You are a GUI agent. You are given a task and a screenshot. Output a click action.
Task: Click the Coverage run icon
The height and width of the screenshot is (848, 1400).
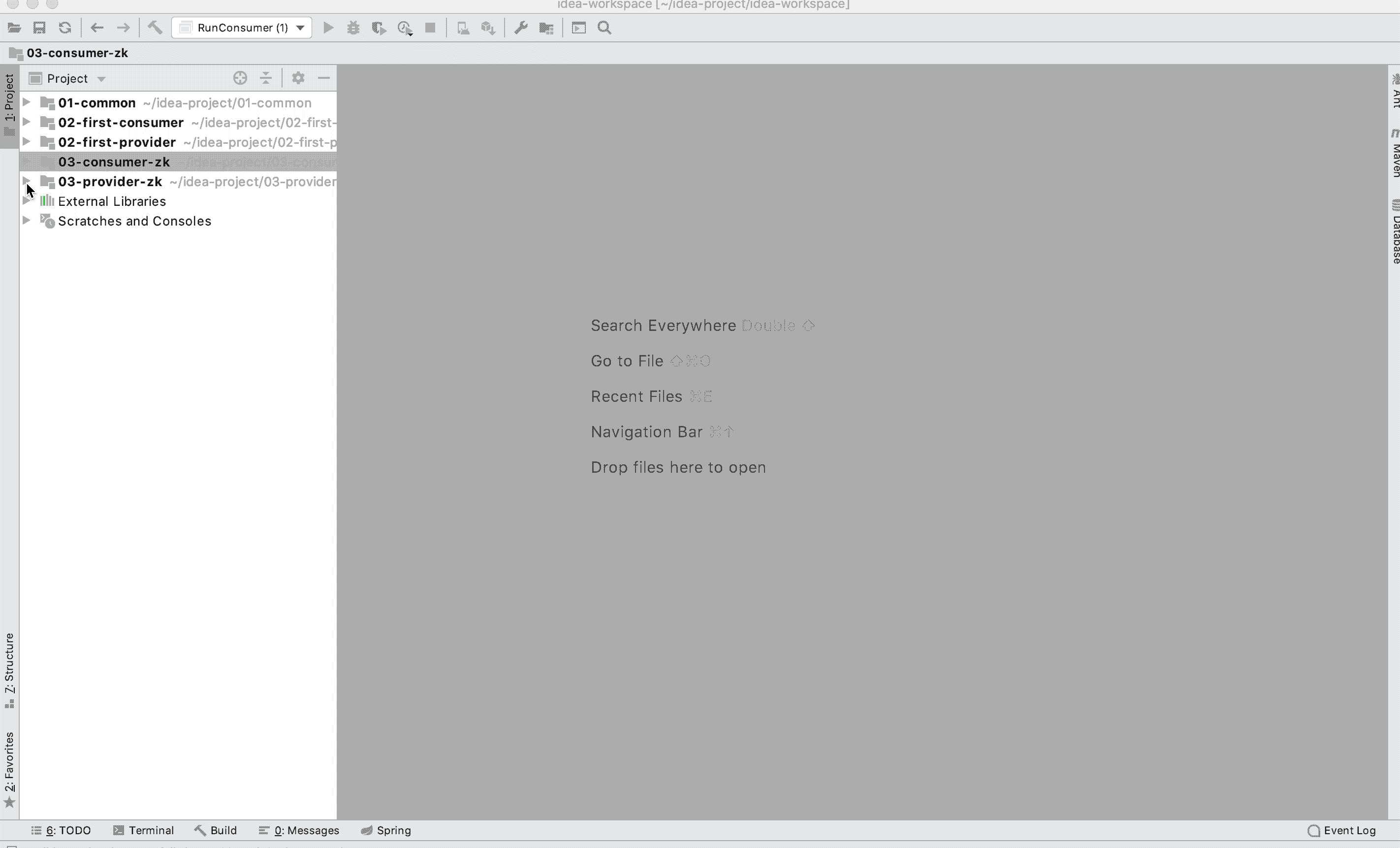point(378,27)
